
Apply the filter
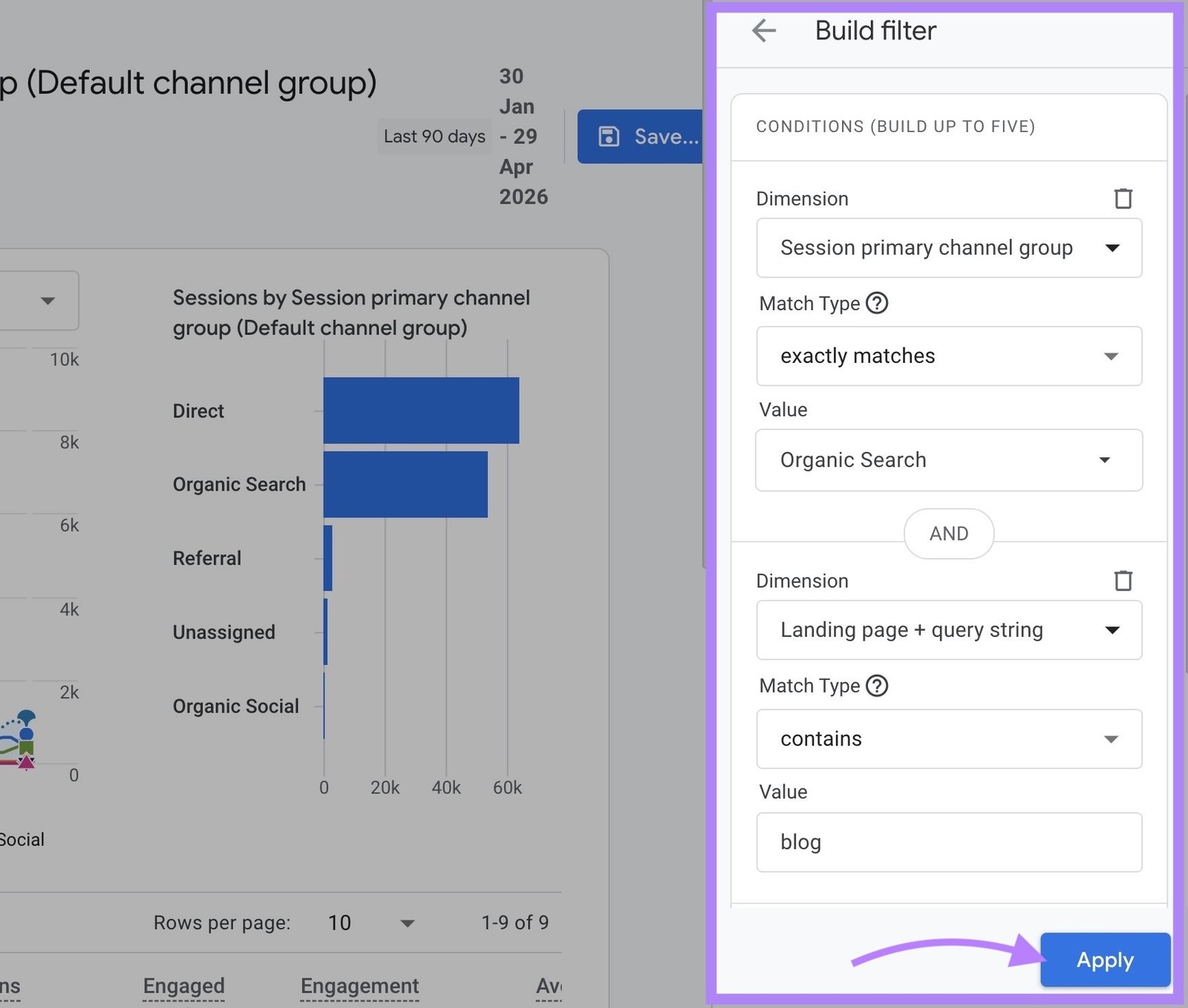point(1105,960)
